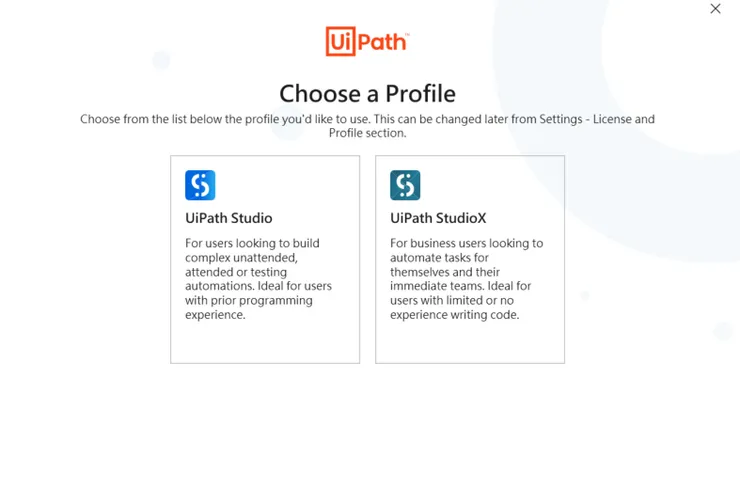Select the 'UiPath StudioX' title text

(x=438, y=218)
